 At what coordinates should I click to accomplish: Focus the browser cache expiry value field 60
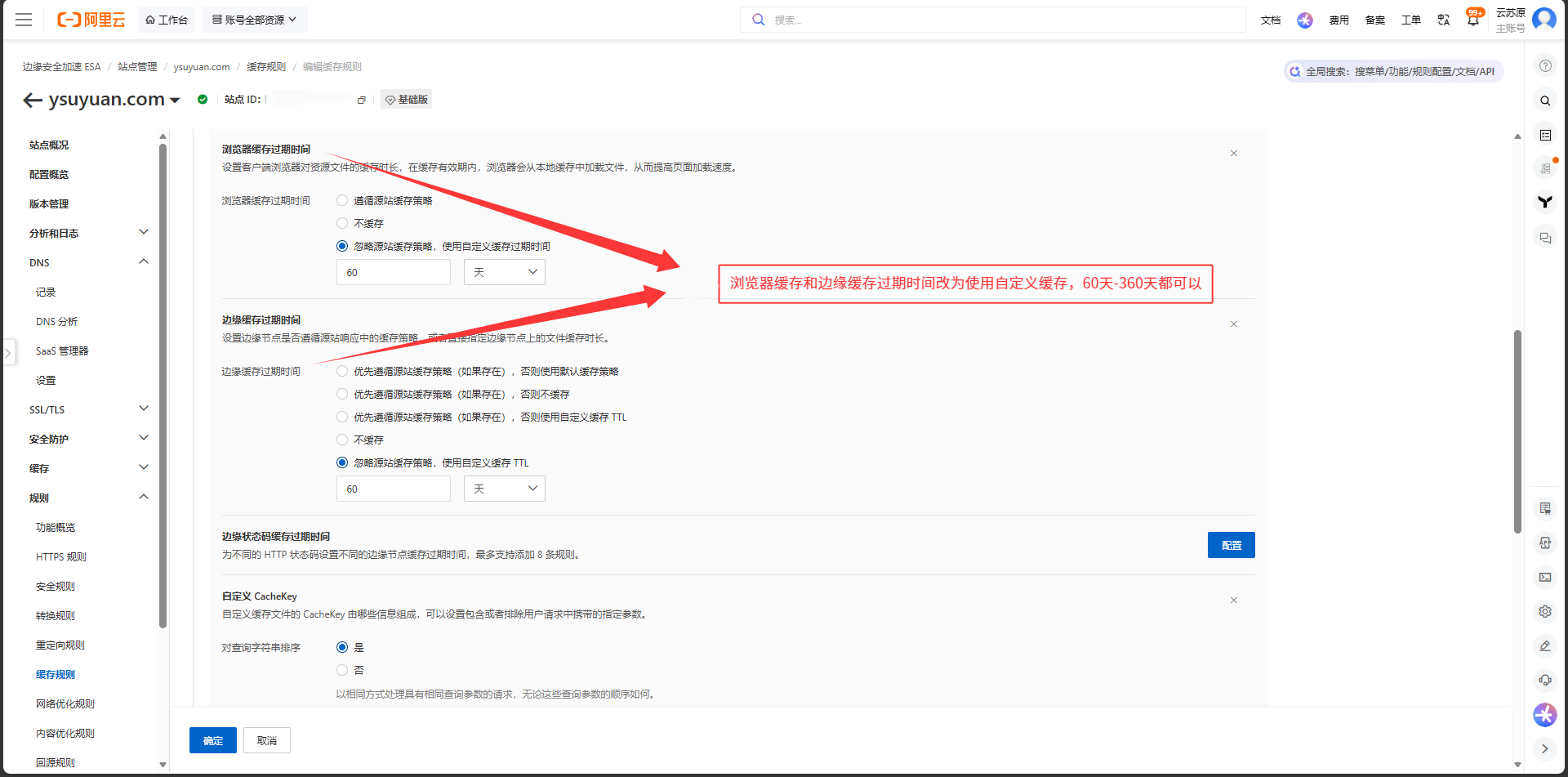[394, 272]
